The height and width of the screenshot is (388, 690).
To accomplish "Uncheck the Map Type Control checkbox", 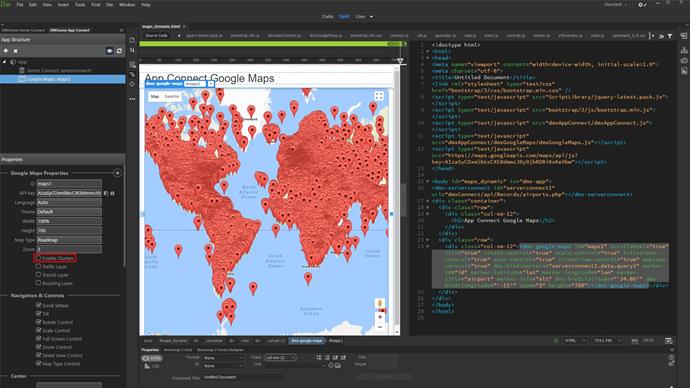I will (39, 363).
